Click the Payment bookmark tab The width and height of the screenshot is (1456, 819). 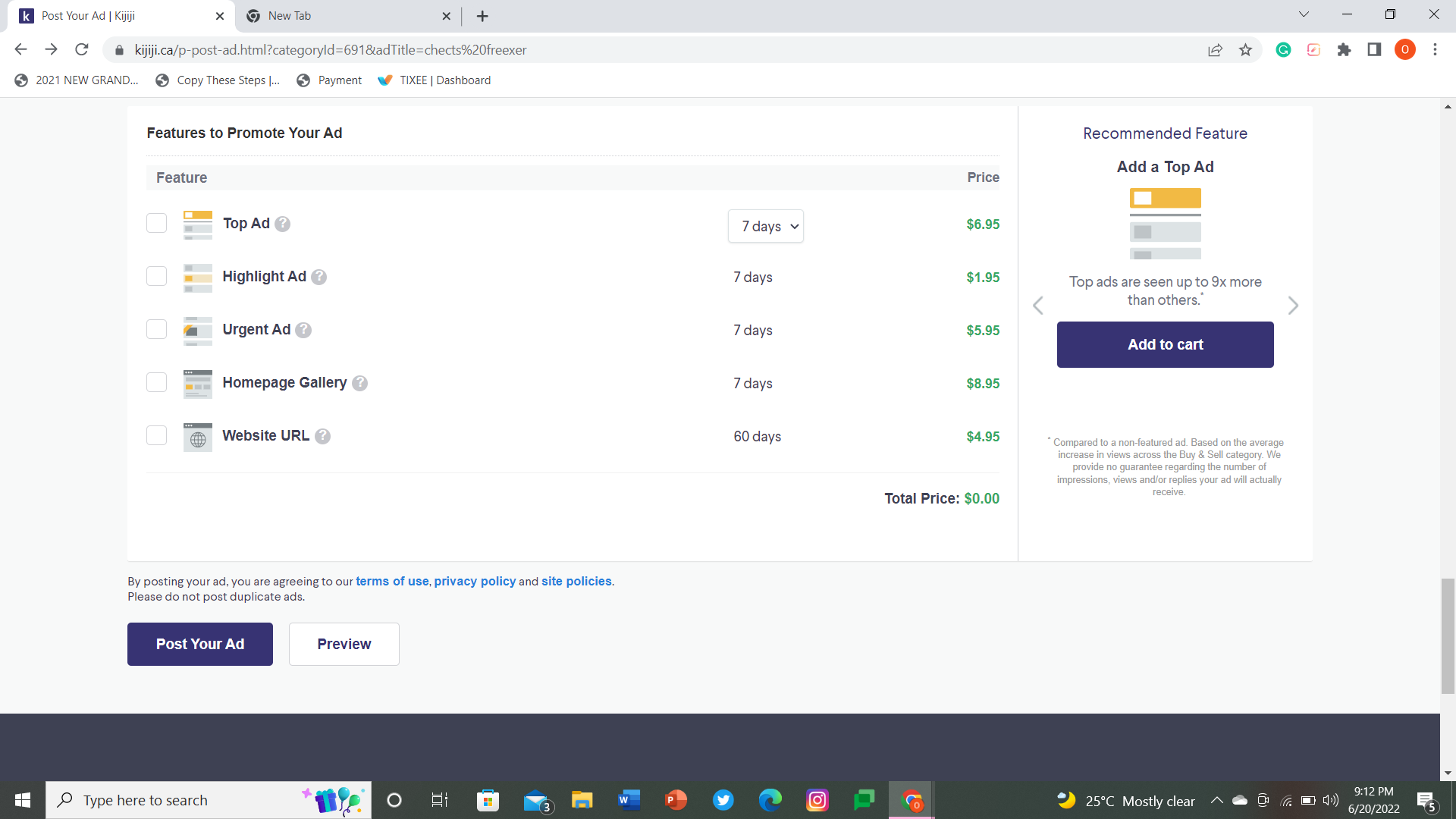click(339, 80)
